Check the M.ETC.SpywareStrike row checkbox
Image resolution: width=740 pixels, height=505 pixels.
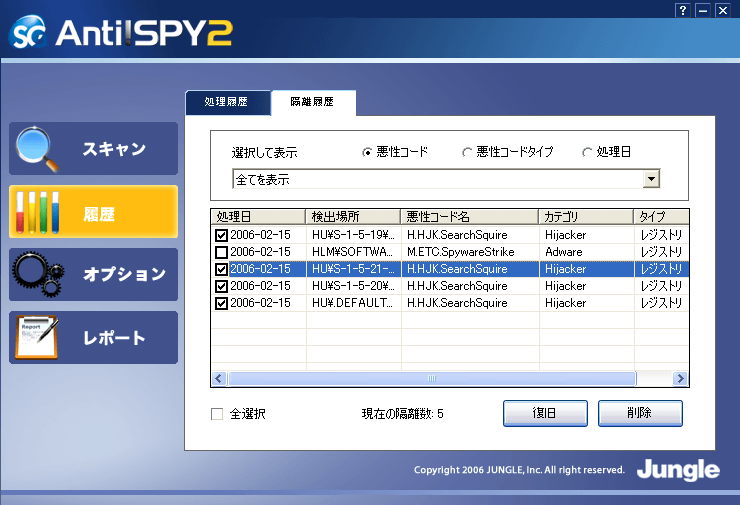click(221, 252)
